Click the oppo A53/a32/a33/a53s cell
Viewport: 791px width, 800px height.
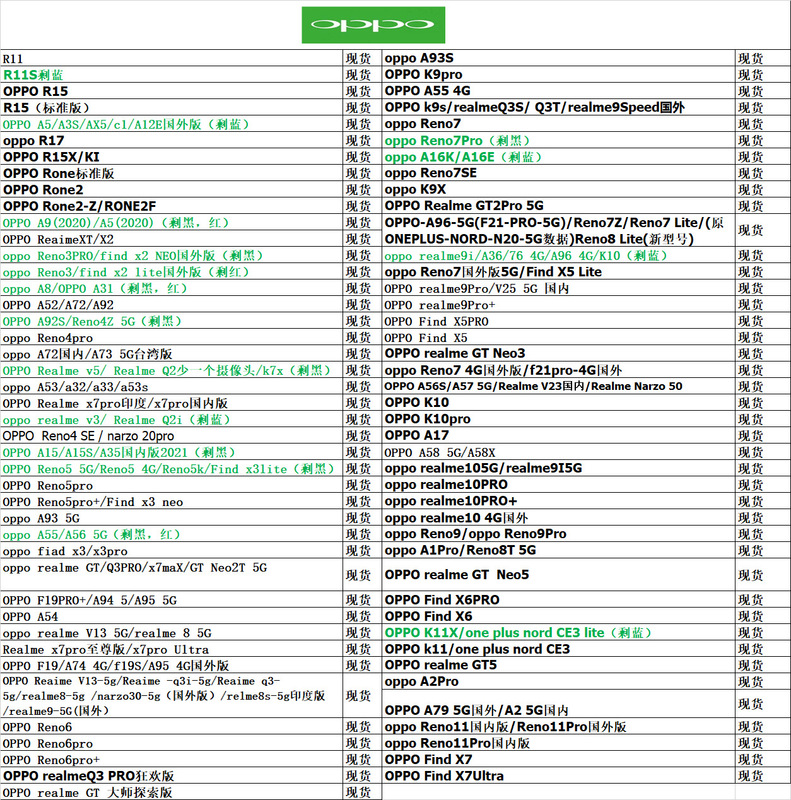pyautogui.click(x=171, y=387)
